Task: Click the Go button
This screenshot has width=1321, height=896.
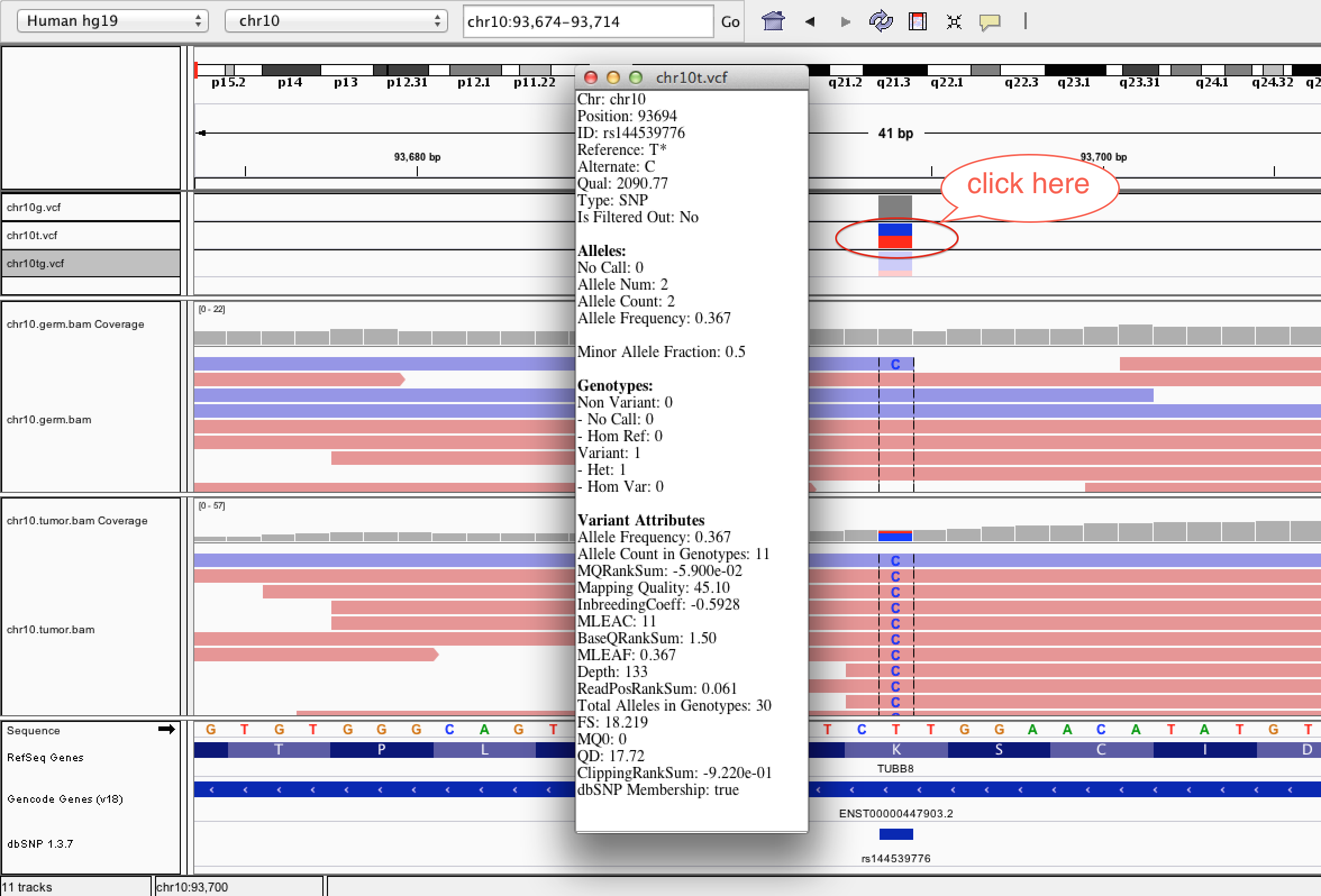Action: point(730,21)
